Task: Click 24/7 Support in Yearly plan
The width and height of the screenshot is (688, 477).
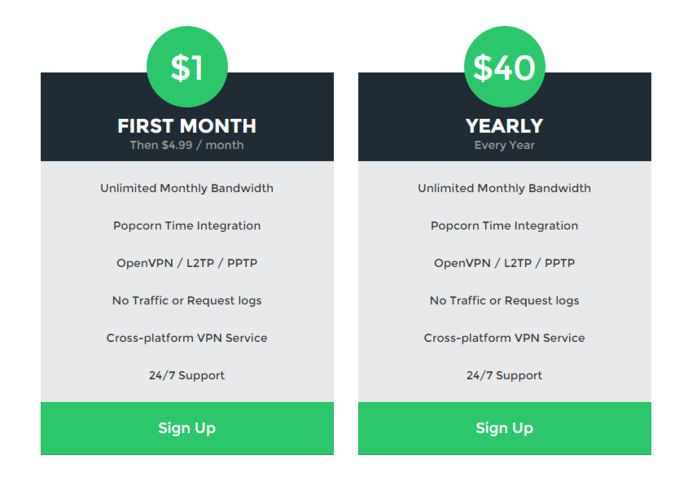Action: [505, 376]
